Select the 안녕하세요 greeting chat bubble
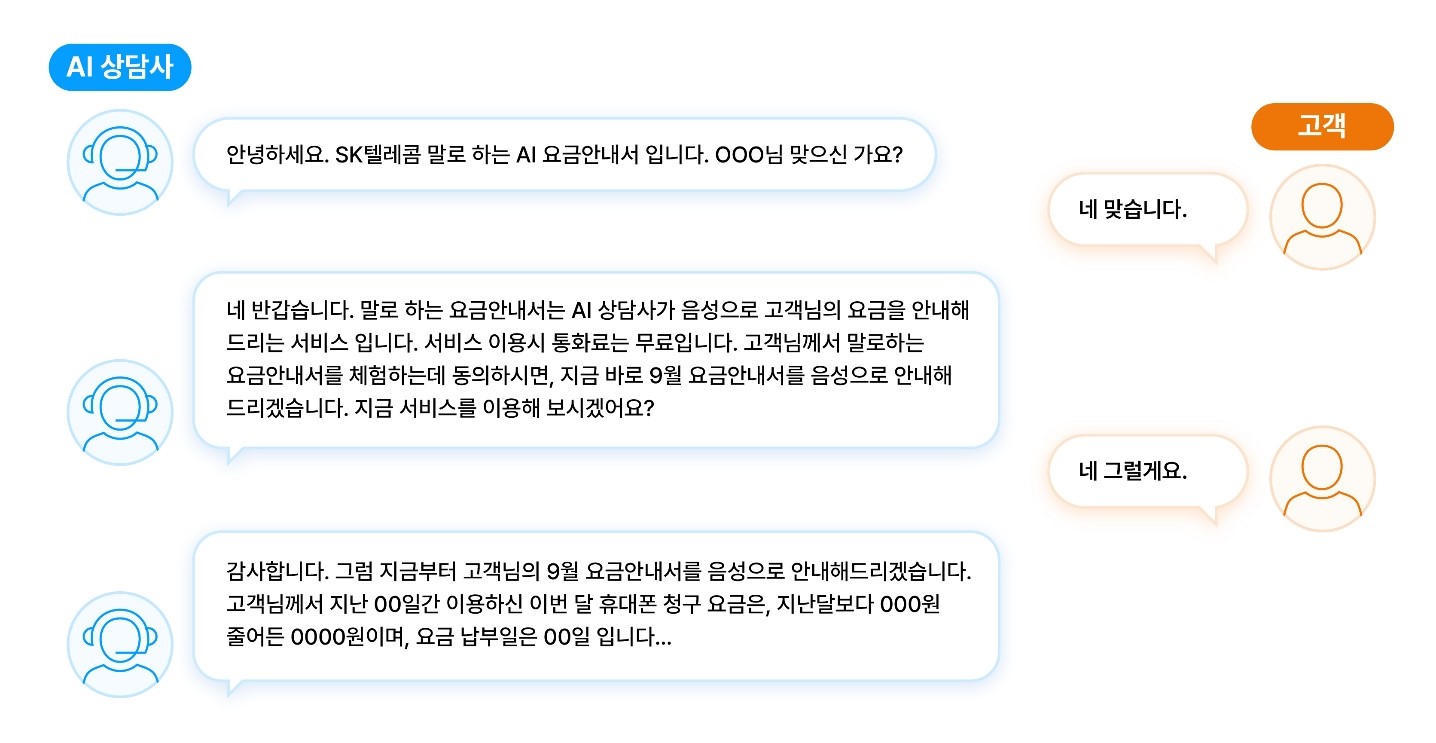 pos(563,155)
